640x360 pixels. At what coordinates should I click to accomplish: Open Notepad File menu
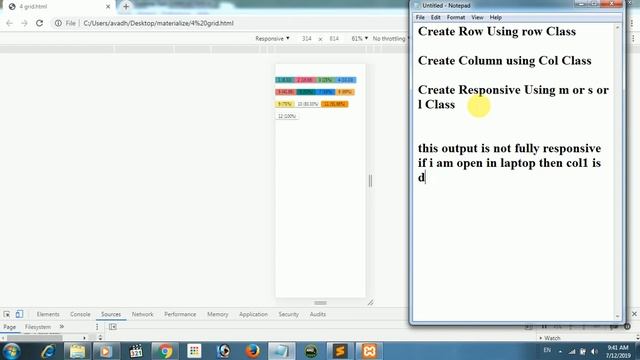(420, 18)
